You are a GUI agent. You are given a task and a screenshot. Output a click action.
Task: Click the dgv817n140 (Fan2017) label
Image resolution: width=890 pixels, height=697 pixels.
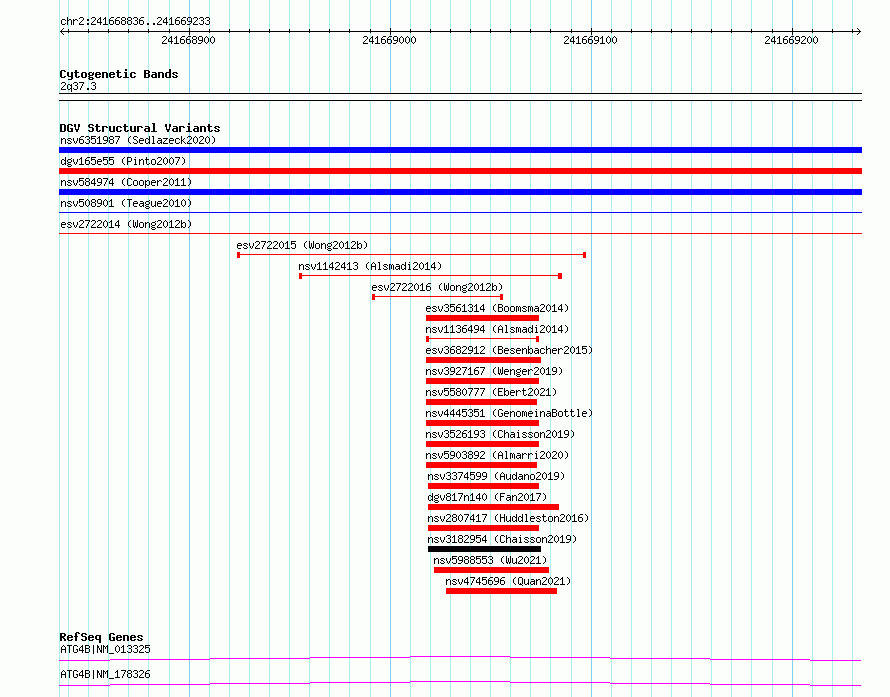click(487, 497)
